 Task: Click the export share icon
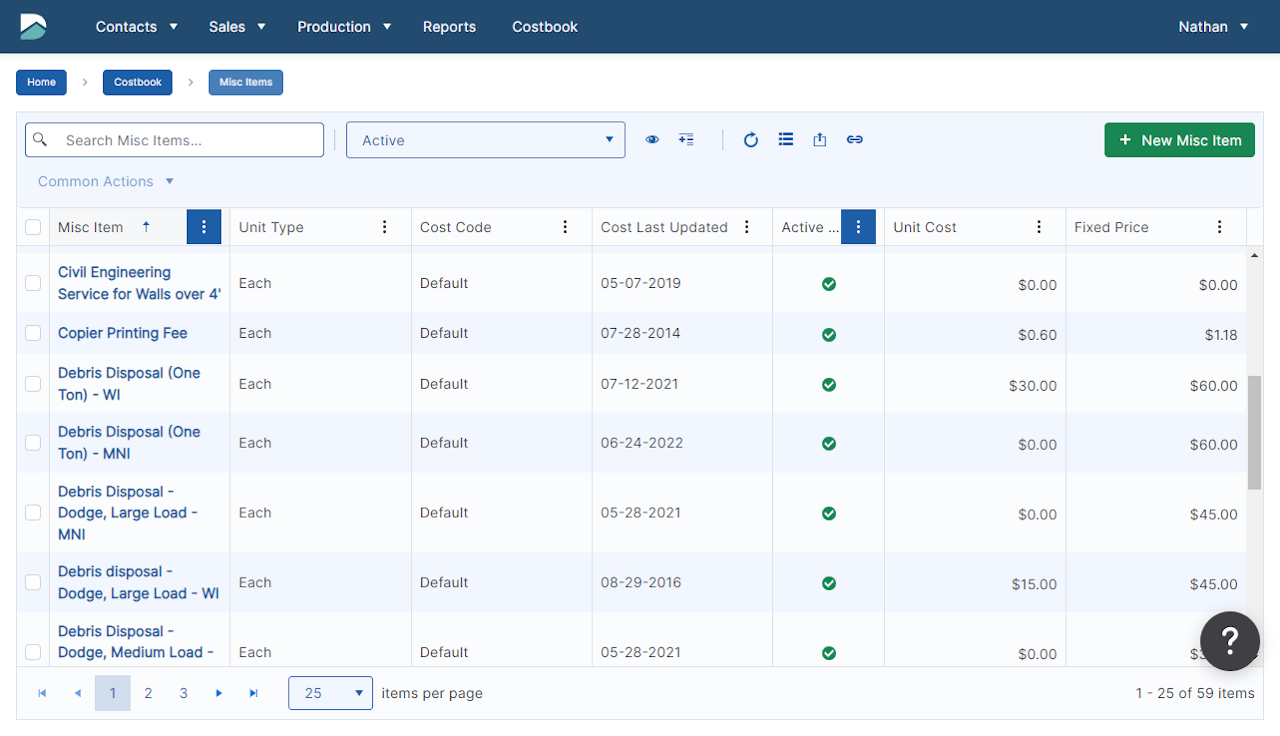coord(820,140)
